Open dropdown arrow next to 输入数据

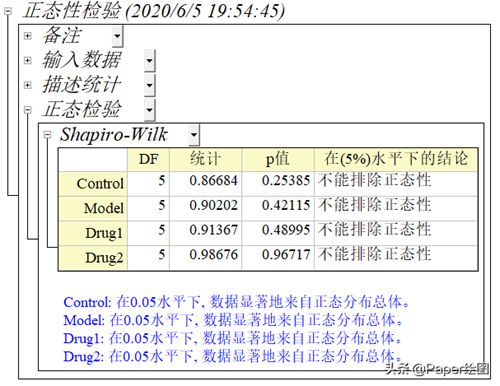(150, 61)
